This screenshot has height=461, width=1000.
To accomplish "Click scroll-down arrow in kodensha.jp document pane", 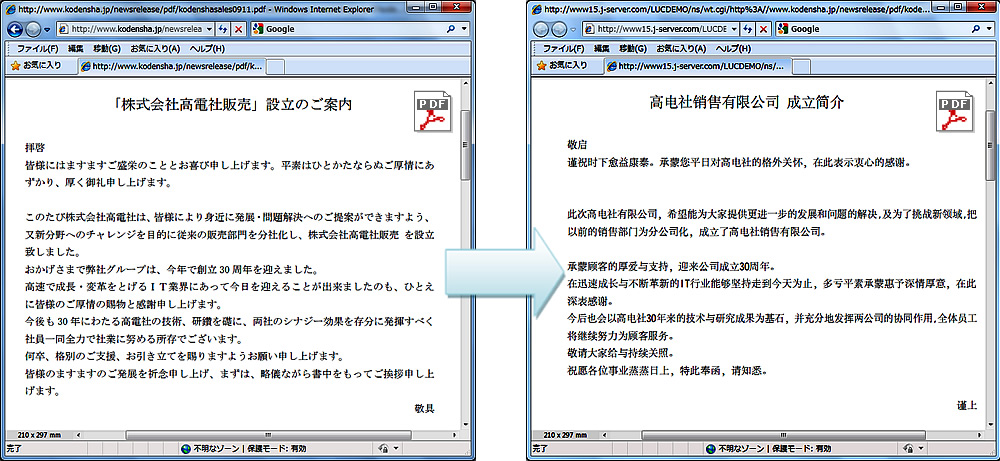I will (466, 424).
